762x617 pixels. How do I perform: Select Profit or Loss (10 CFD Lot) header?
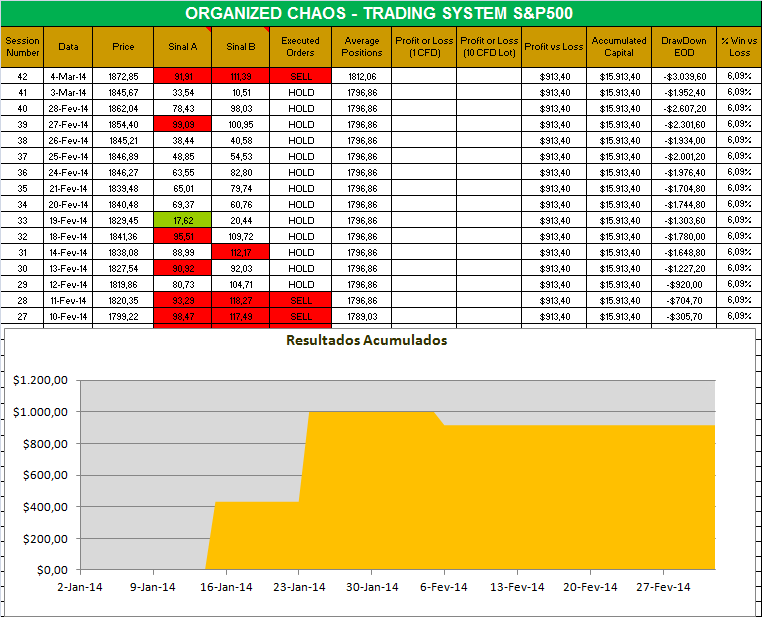point(489,47)
